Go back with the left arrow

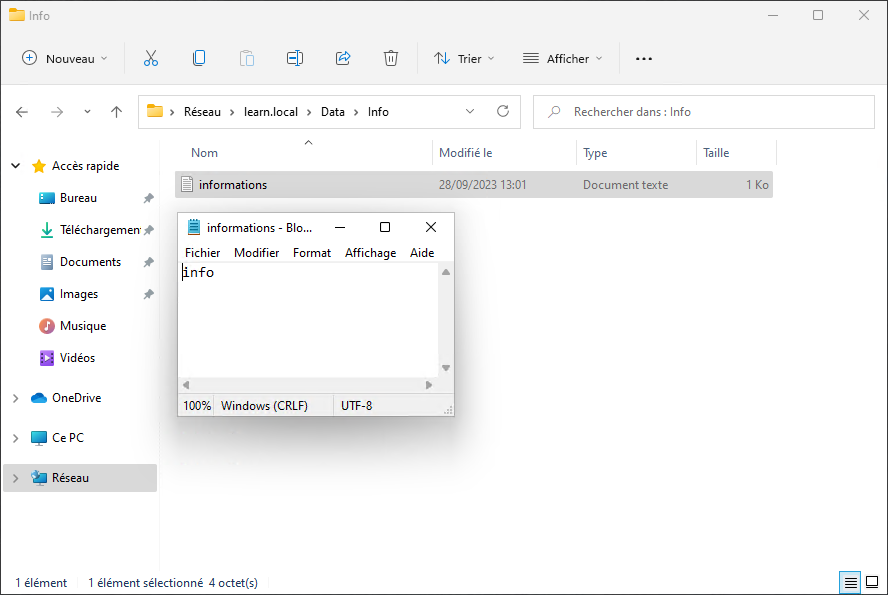[22, 112]
